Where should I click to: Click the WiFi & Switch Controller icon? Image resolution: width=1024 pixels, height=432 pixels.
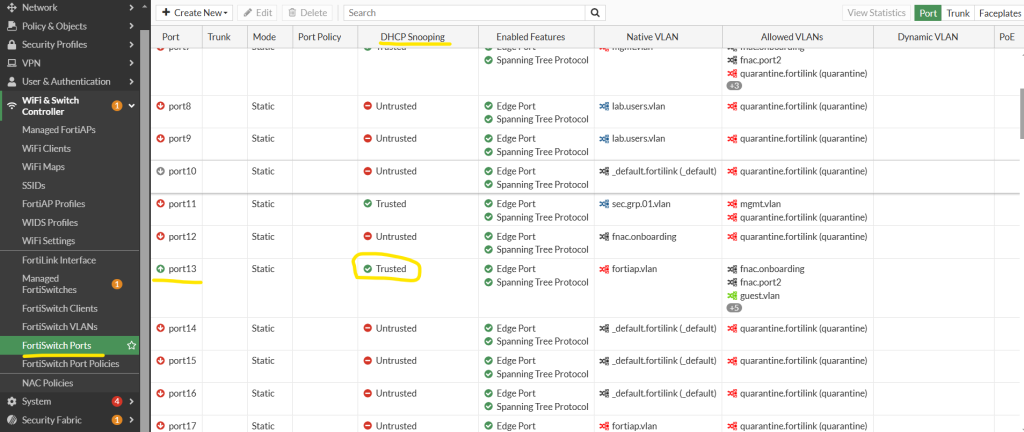pyautogui.click(x=11, y=106)
